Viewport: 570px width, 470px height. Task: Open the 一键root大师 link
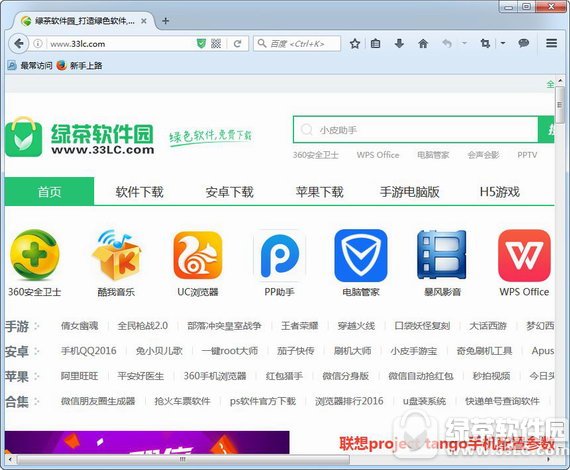[x=230, y=351]
